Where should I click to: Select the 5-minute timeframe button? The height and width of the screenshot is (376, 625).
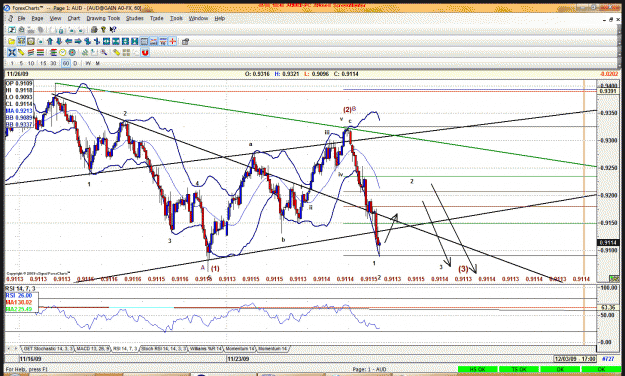coord(21,63)
